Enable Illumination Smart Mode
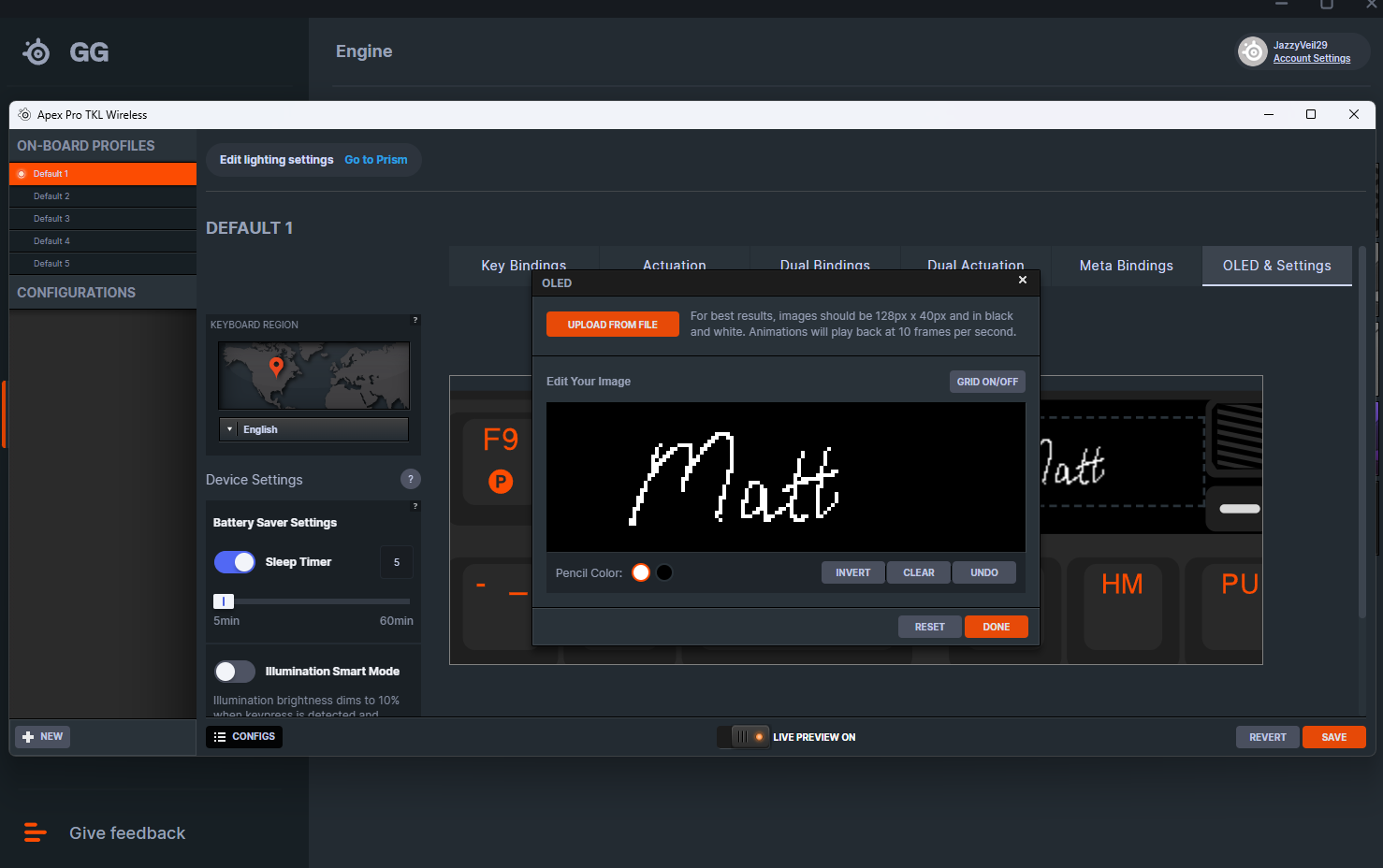This screenshot has height=868, width=1383. (235, 672)
